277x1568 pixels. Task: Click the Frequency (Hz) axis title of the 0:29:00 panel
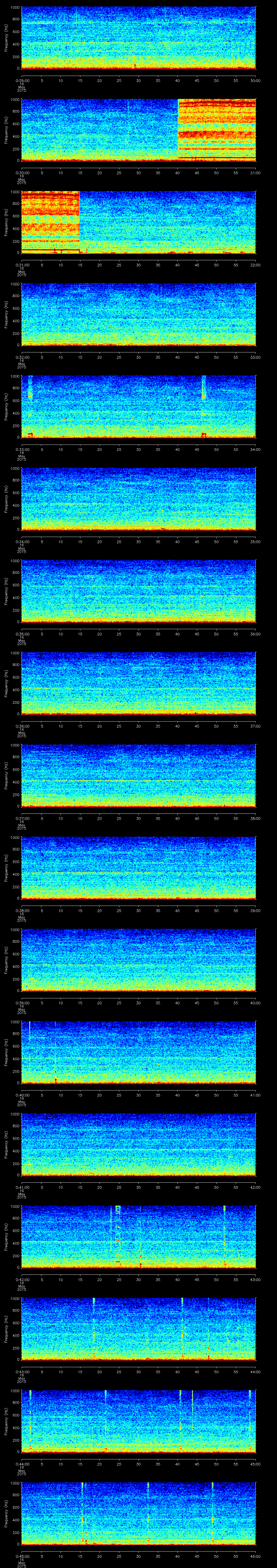(x=7, y=38)
